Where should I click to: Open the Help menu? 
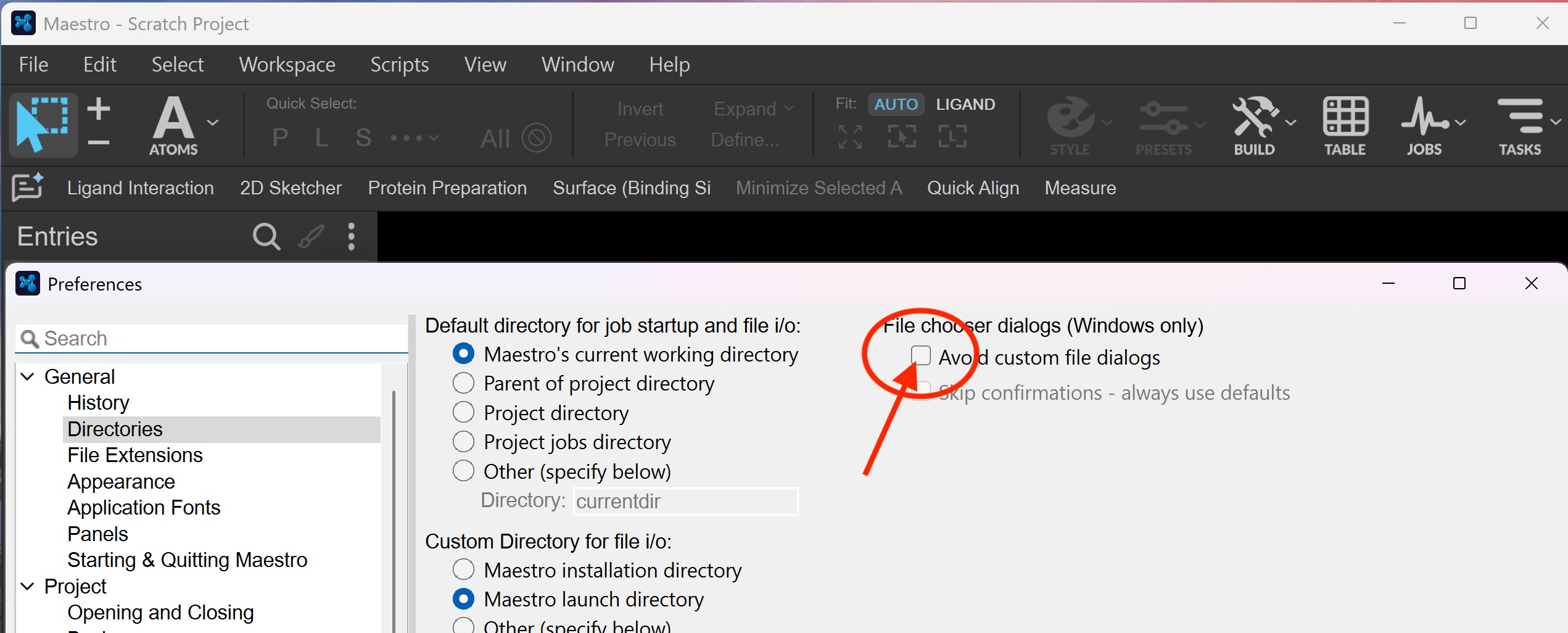[669, 64]
